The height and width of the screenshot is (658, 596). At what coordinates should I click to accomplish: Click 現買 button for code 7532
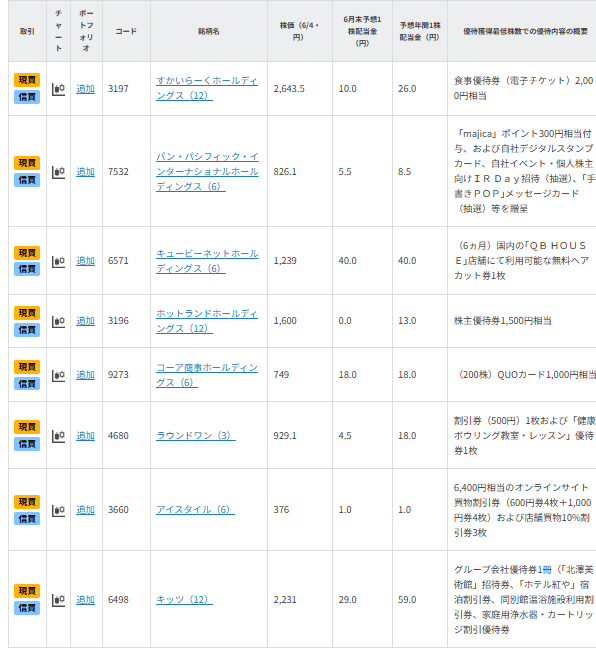click(x=27, y=163)
